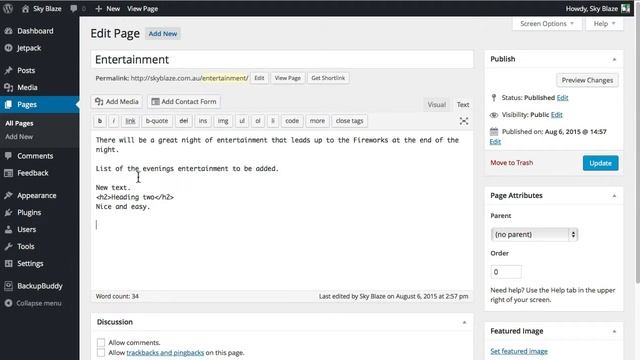
Task: Click the Posts pin icon
Action: 9,71
